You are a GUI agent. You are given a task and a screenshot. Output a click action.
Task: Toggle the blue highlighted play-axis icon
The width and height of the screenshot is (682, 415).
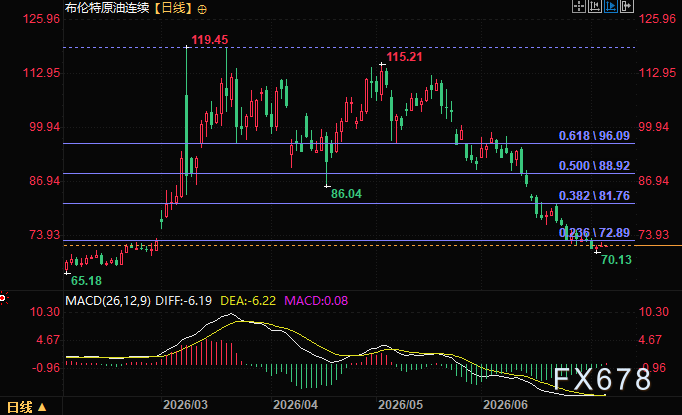tap(611, 7)
